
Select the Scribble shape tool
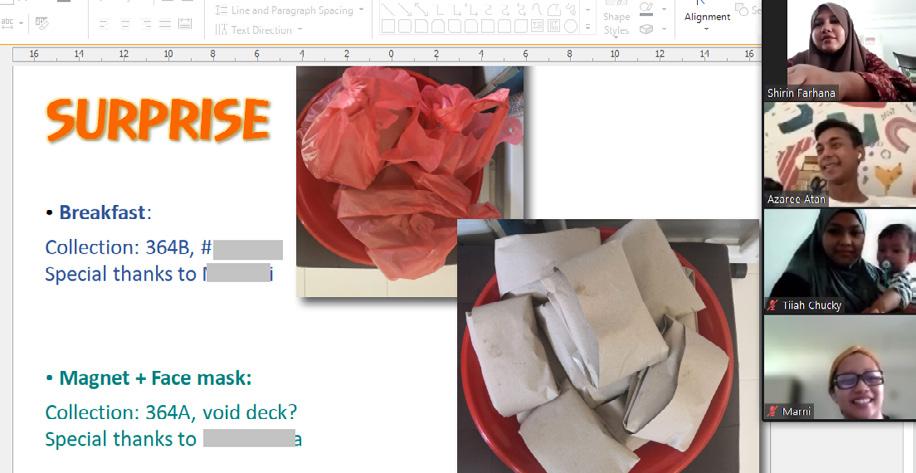pos(571,9)
